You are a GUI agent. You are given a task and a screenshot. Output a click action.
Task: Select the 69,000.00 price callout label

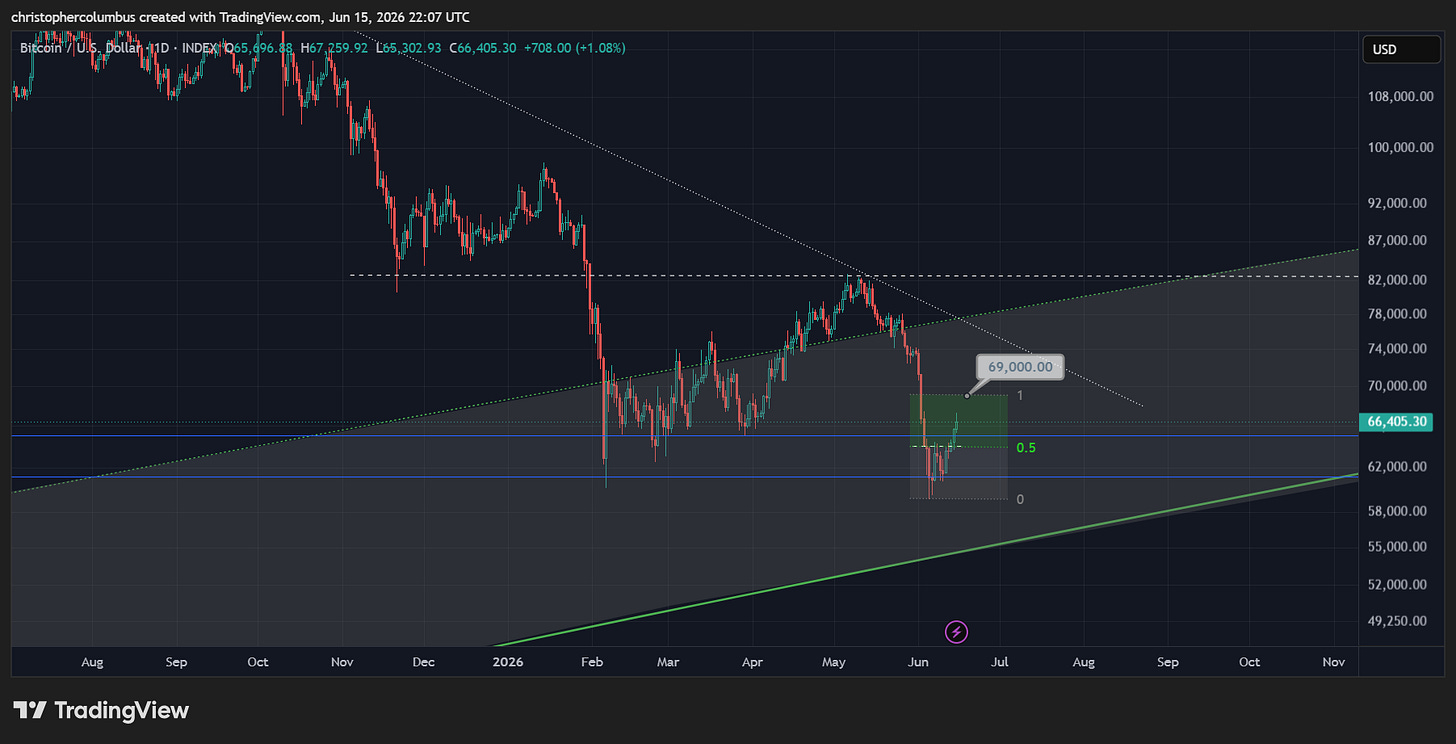[x=1020, y=367]
